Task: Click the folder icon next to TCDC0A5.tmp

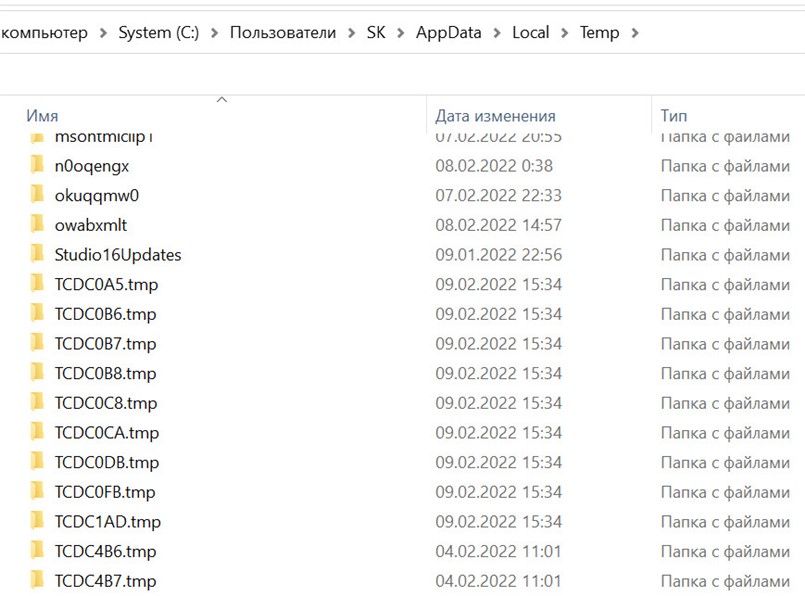Action: pos(38,284)
